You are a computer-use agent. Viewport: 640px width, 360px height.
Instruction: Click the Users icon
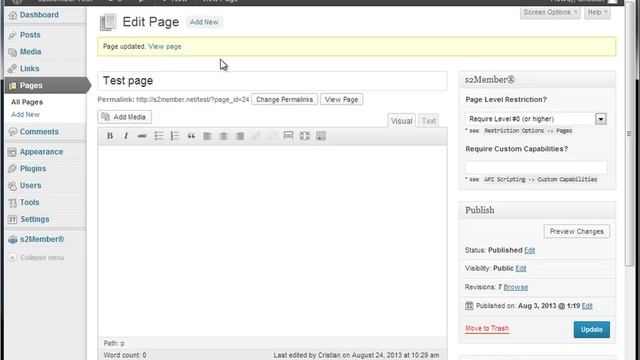pyautogui.click(x=13, y=186)
